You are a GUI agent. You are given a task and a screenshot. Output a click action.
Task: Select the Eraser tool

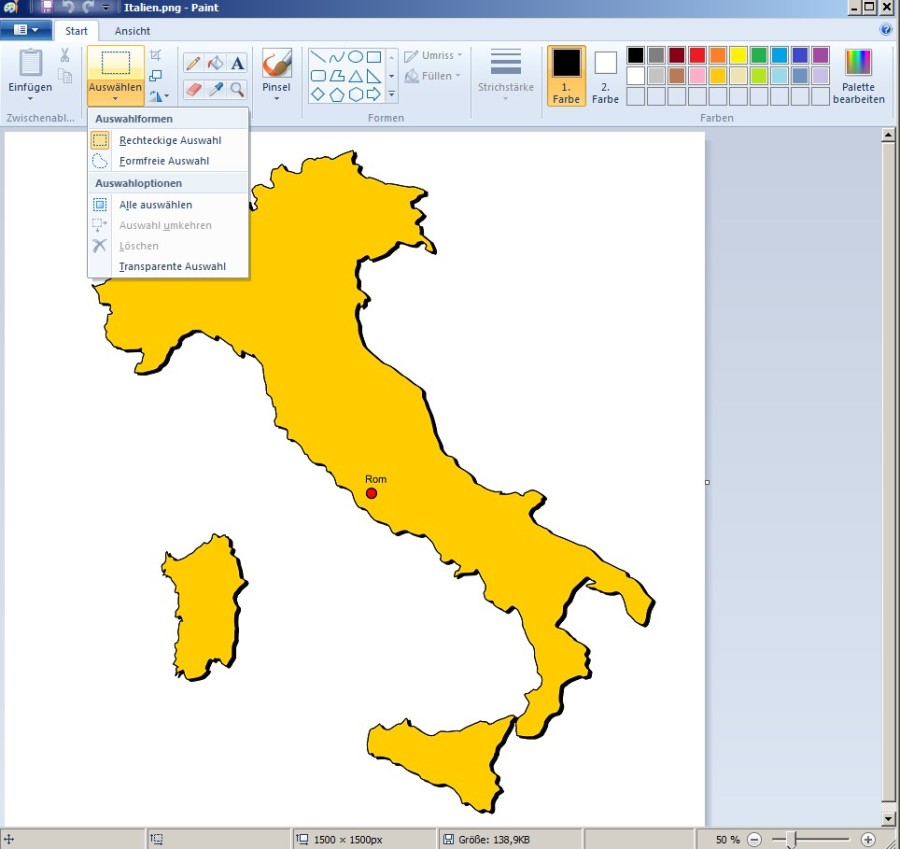(x=193, y=89)
